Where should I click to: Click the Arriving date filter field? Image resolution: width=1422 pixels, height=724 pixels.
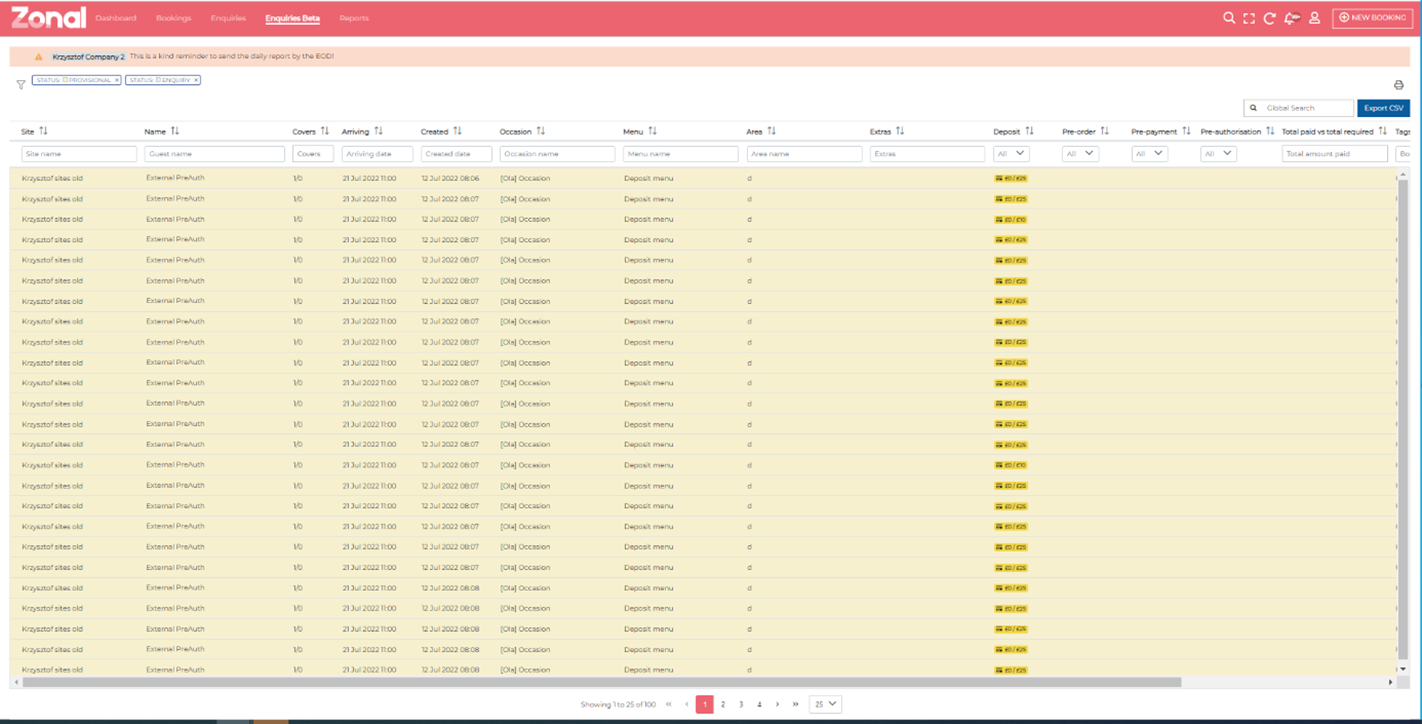click(377, 154)
